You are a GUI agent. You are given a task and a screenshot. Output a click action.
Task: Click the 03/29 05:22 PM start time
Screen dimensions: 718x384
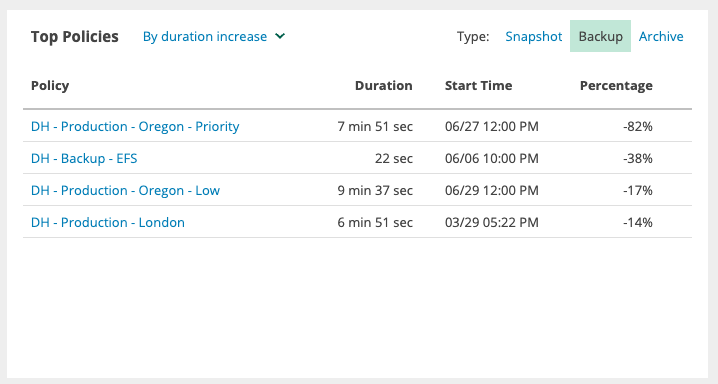[492, 222]
